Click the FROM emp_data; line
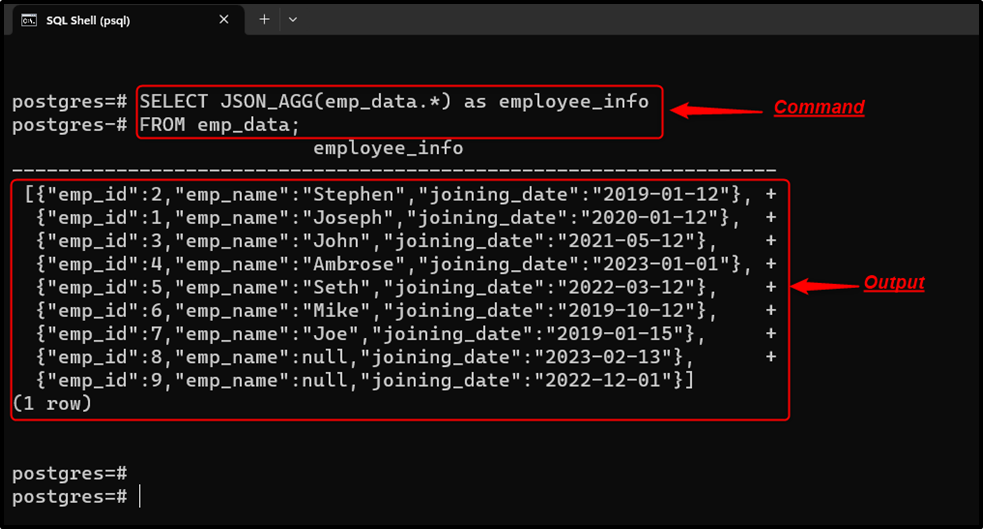 (219, 125)
